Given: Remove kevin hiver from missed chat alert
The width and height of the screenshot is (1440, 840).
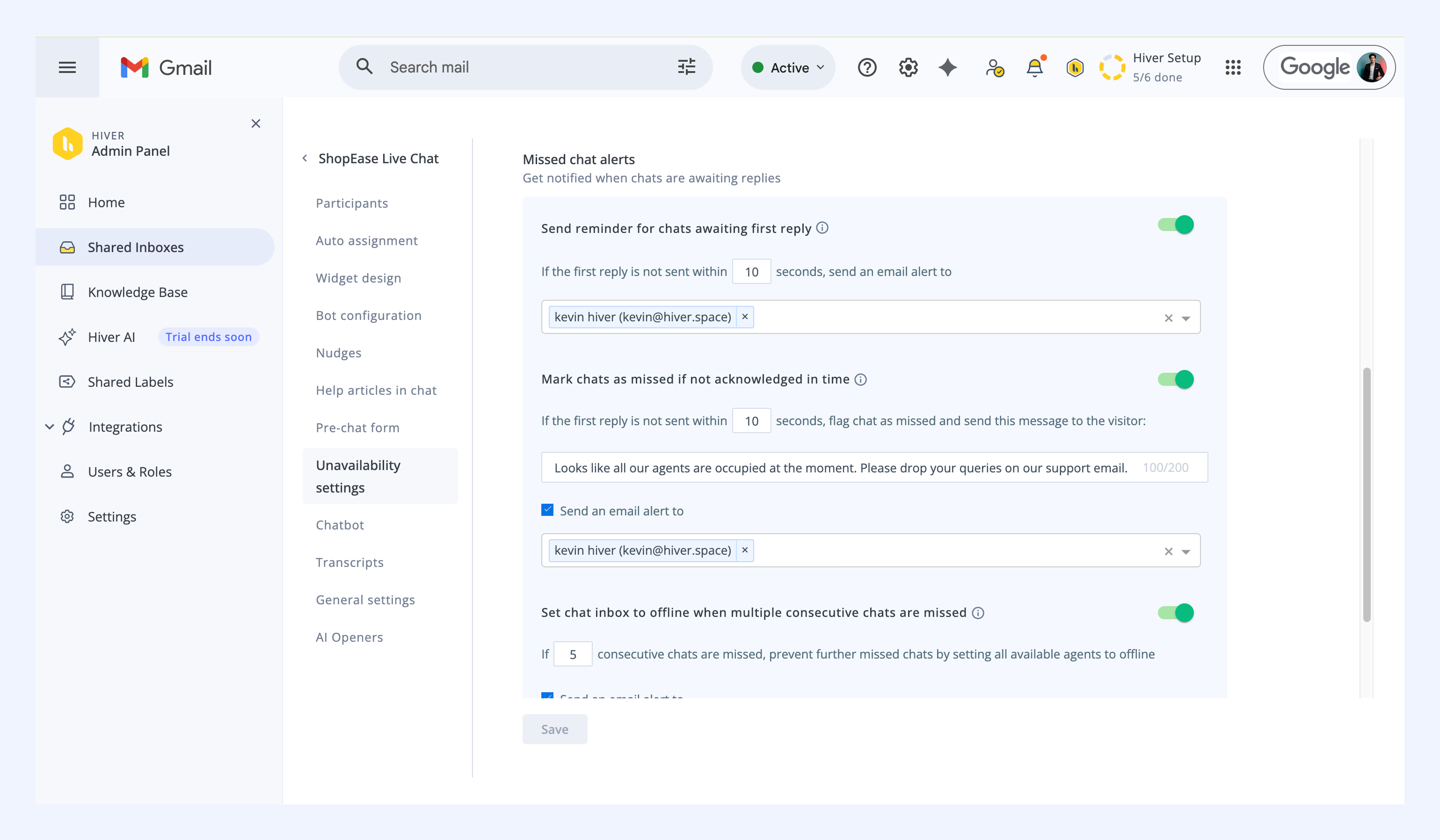Looking at the screenshot, I should coord(745,550).
